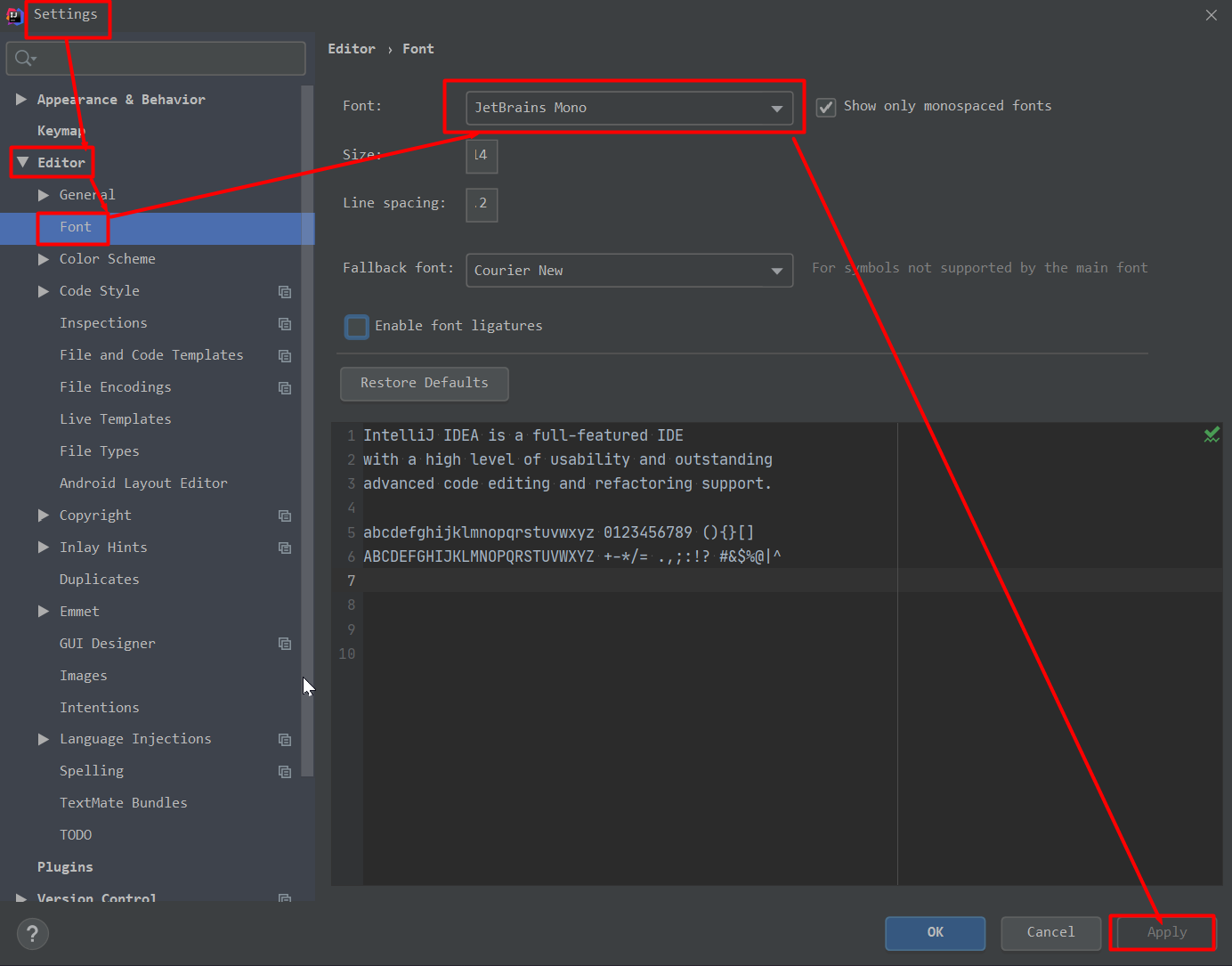1232x966 pixels.
Task: Click line number 7 in the preview gutter
Action: click(x=352, y=580)
